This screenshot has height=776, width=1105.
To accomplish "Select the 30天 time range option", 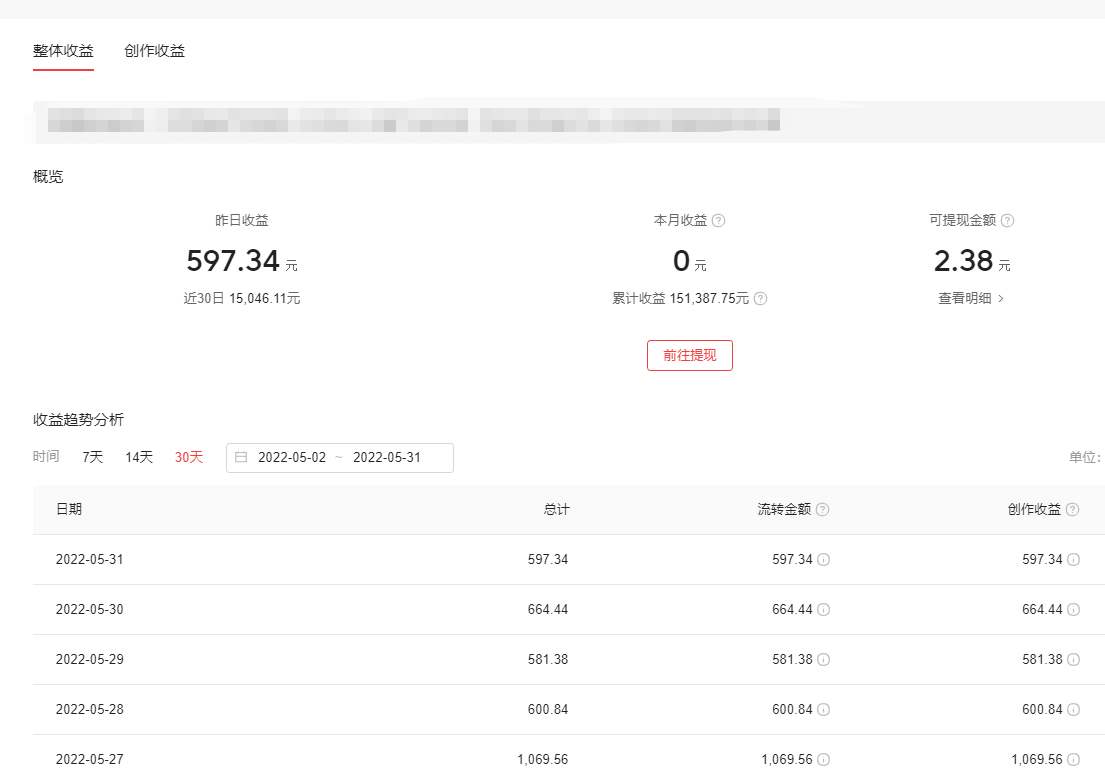I will (x=189, y=458).
